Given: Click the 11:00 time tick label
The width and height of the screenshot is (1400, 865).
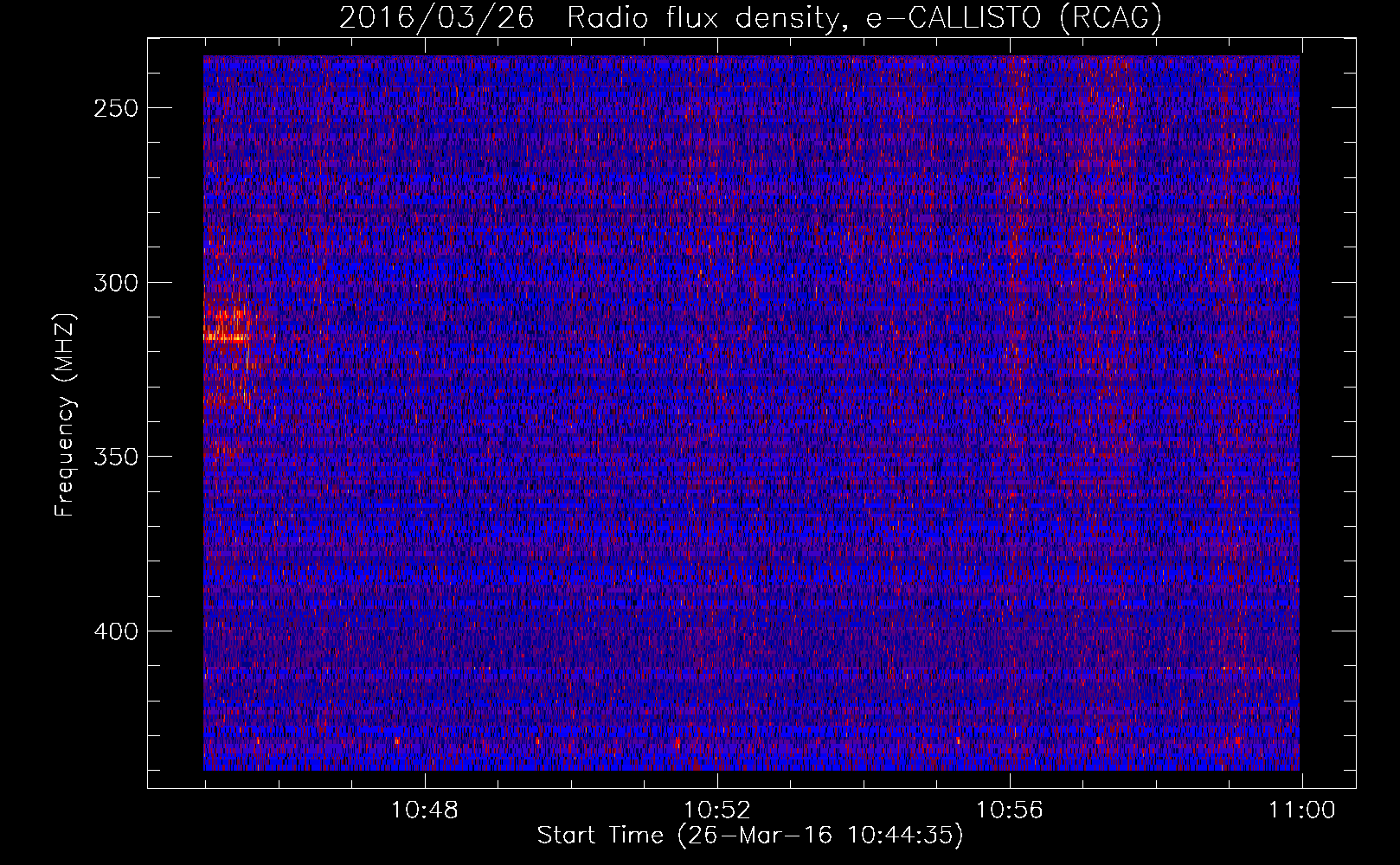Looking at the screenshot, I should (1302, 811).
